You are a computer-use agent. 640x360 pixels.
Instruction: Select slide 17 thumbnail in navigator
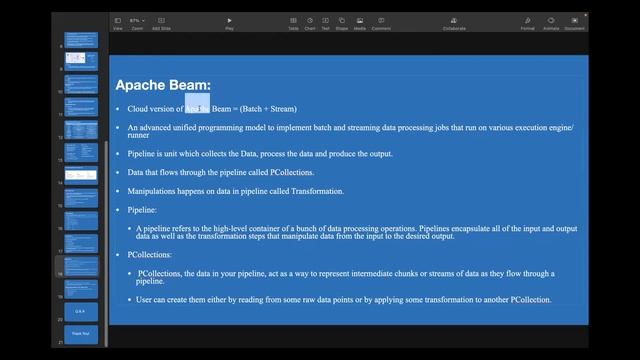(81, 243)
